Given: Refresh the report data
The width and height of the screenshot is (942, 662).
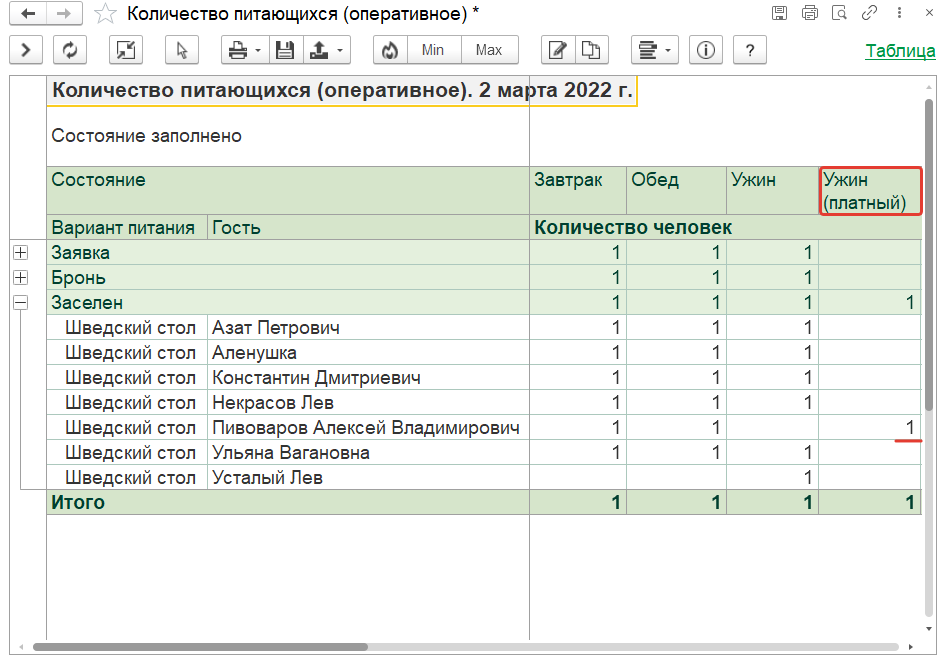Looking at the screenshot, I should 70,50.
